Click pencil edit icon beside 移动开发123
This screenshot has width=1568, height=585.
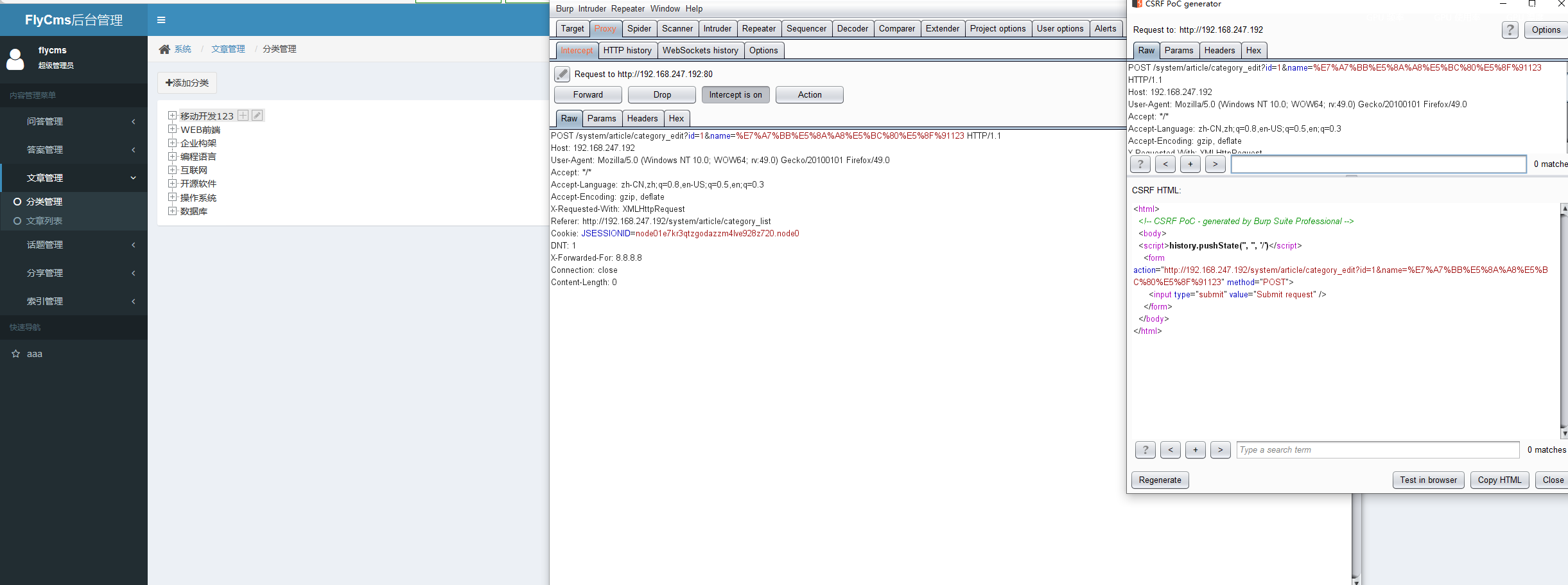coord(257,116)
